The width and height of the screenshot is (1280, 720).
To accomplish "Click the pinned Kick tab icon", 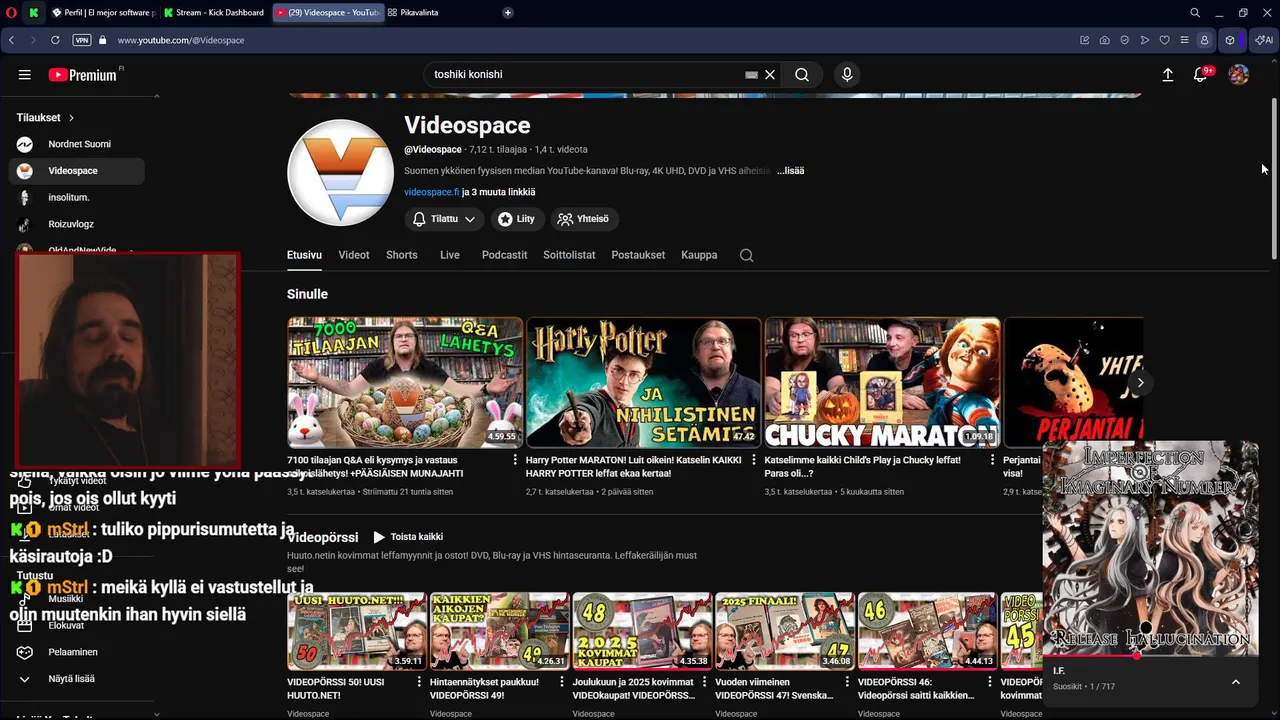I will (x=34, y=13).
